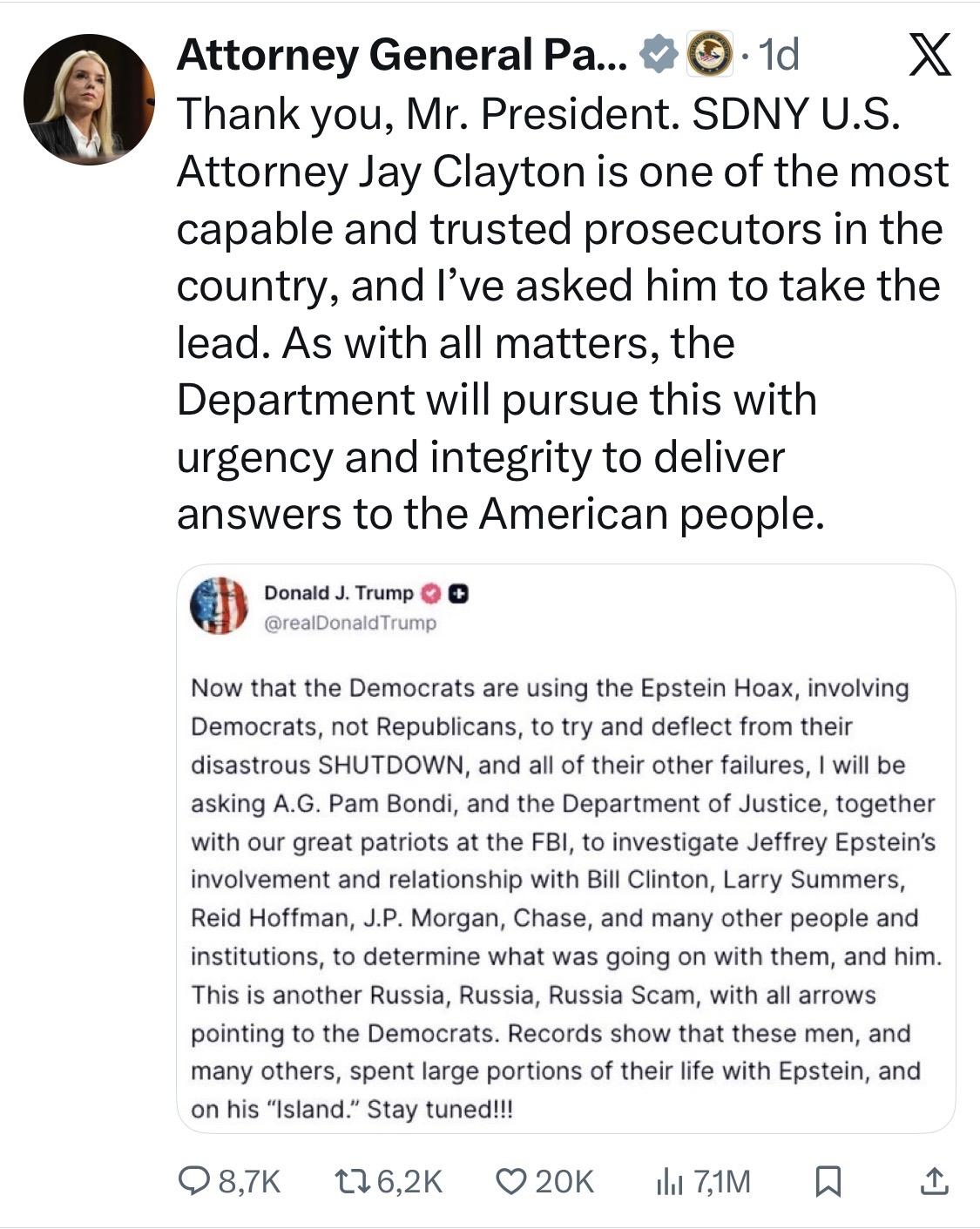Screen dimensions: 980x1229
Task: Click the Donald J. Trump name
Action: [338, 593]
